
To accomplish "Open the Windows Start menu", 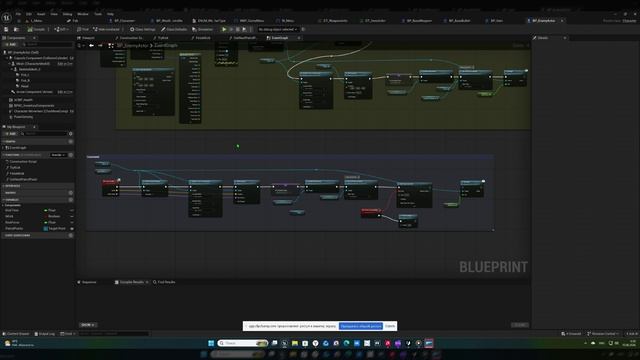I will 211,343.
